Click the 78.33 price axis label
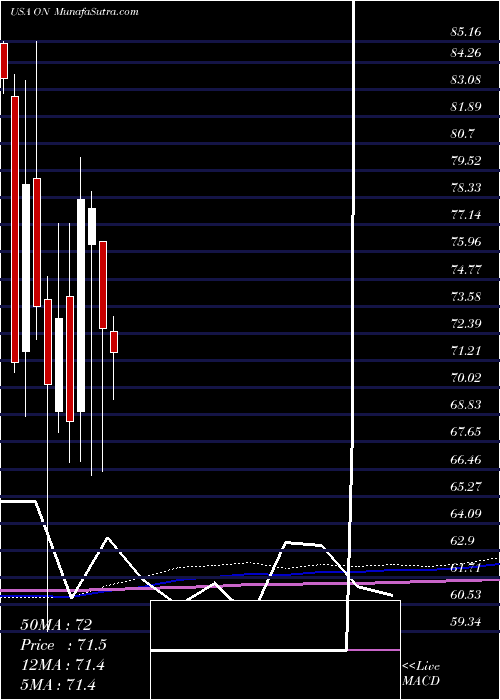Image resolution: width=500 pixels, height=700 pixels. (466, 188)
